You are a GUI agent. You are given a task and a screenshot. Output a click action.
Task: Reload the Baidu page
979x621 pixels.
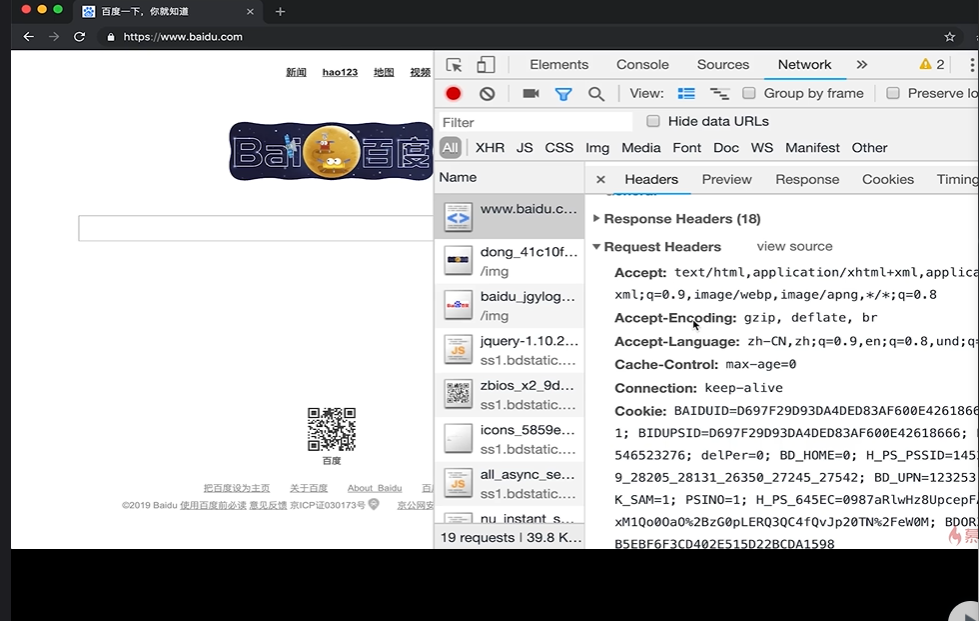pos(79,37)
